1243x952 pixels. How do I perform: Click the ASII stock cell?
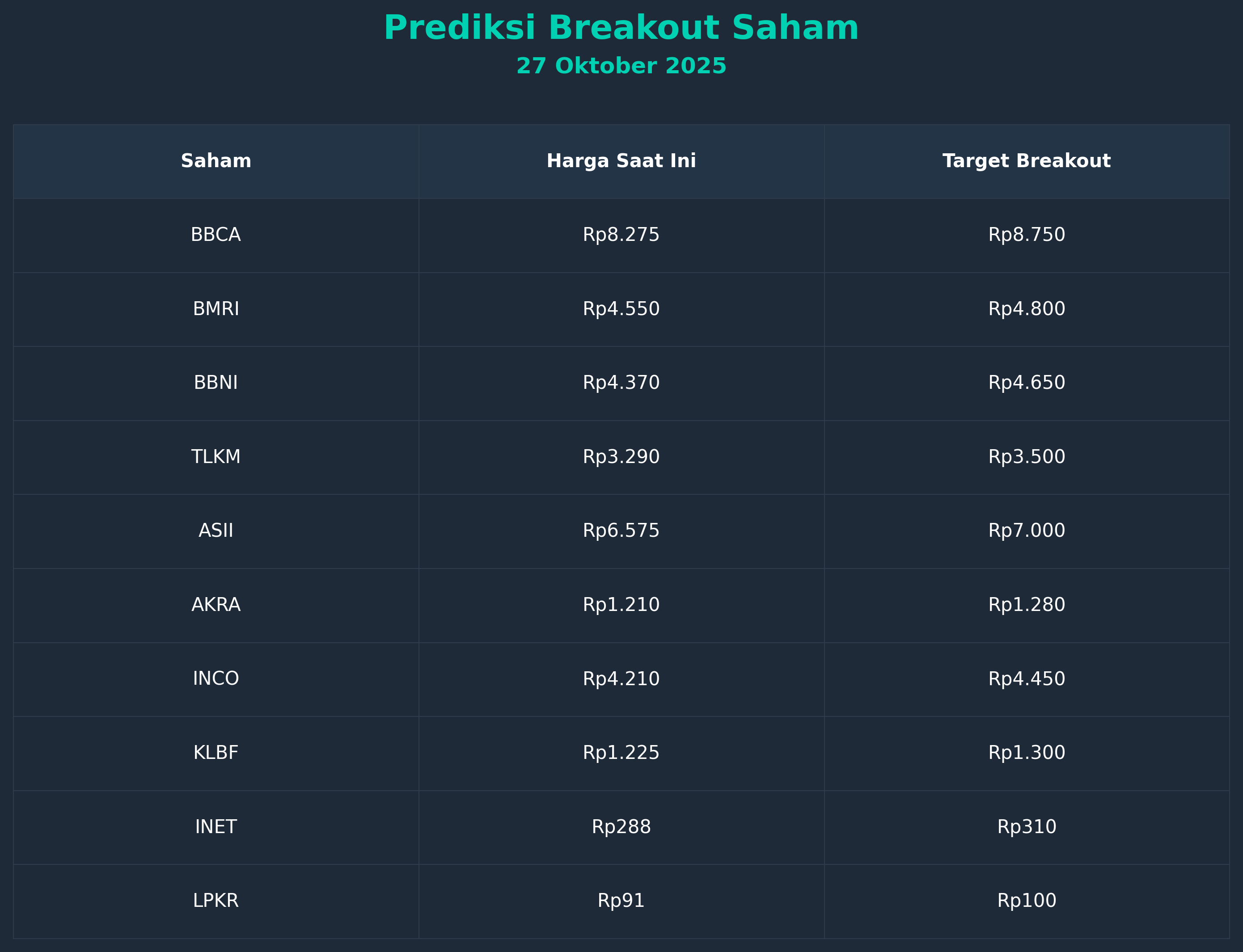pos(216,531)
